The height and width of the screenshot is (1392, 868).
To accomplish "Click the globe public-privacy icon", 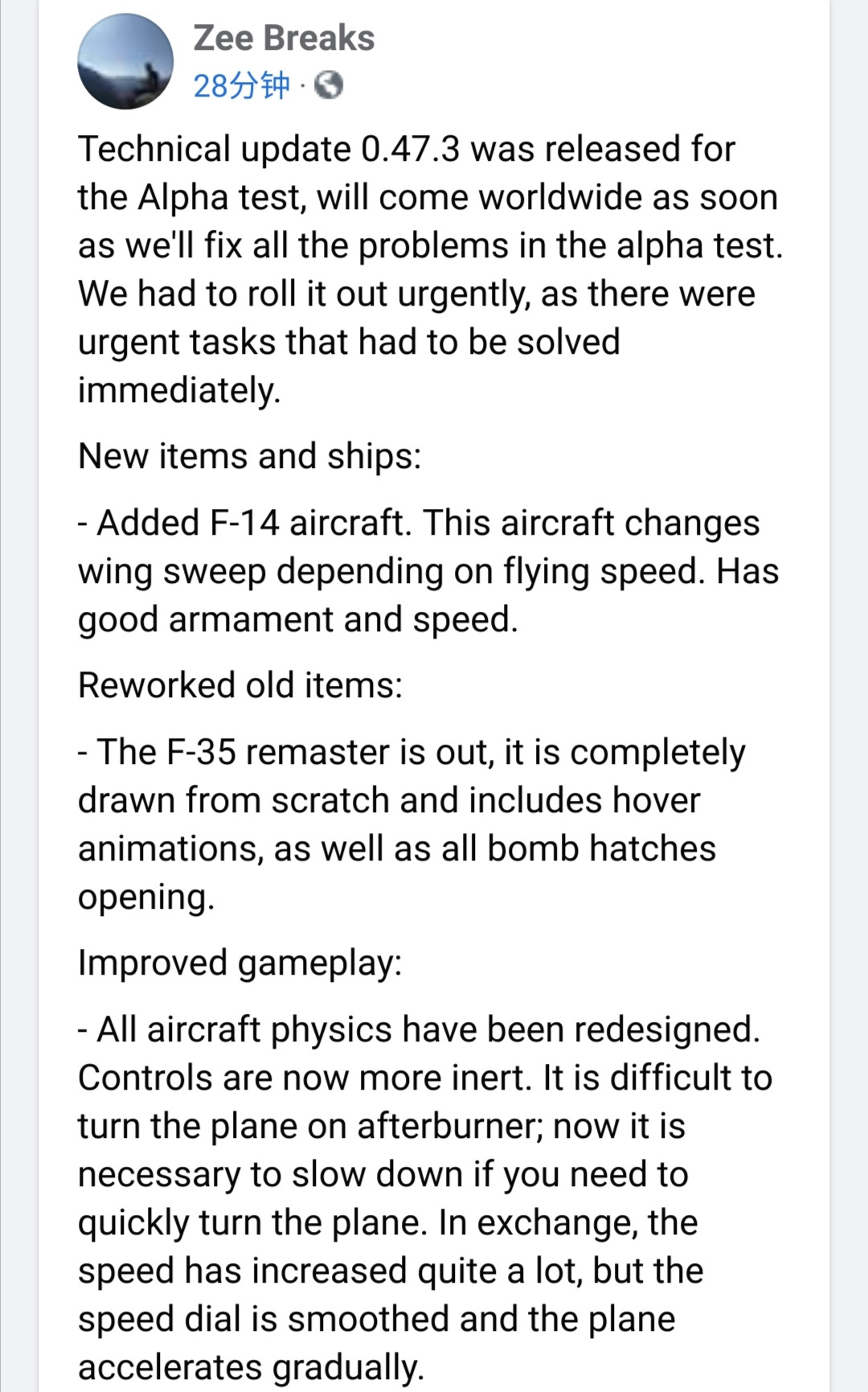I will [x=329, y=84].
